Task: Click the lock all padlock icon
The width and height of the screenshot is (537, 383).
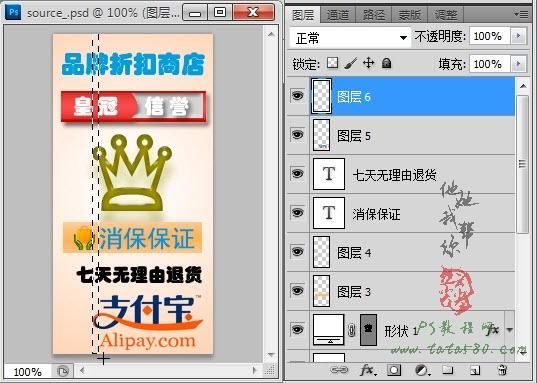Action: [x=387, y=63]
